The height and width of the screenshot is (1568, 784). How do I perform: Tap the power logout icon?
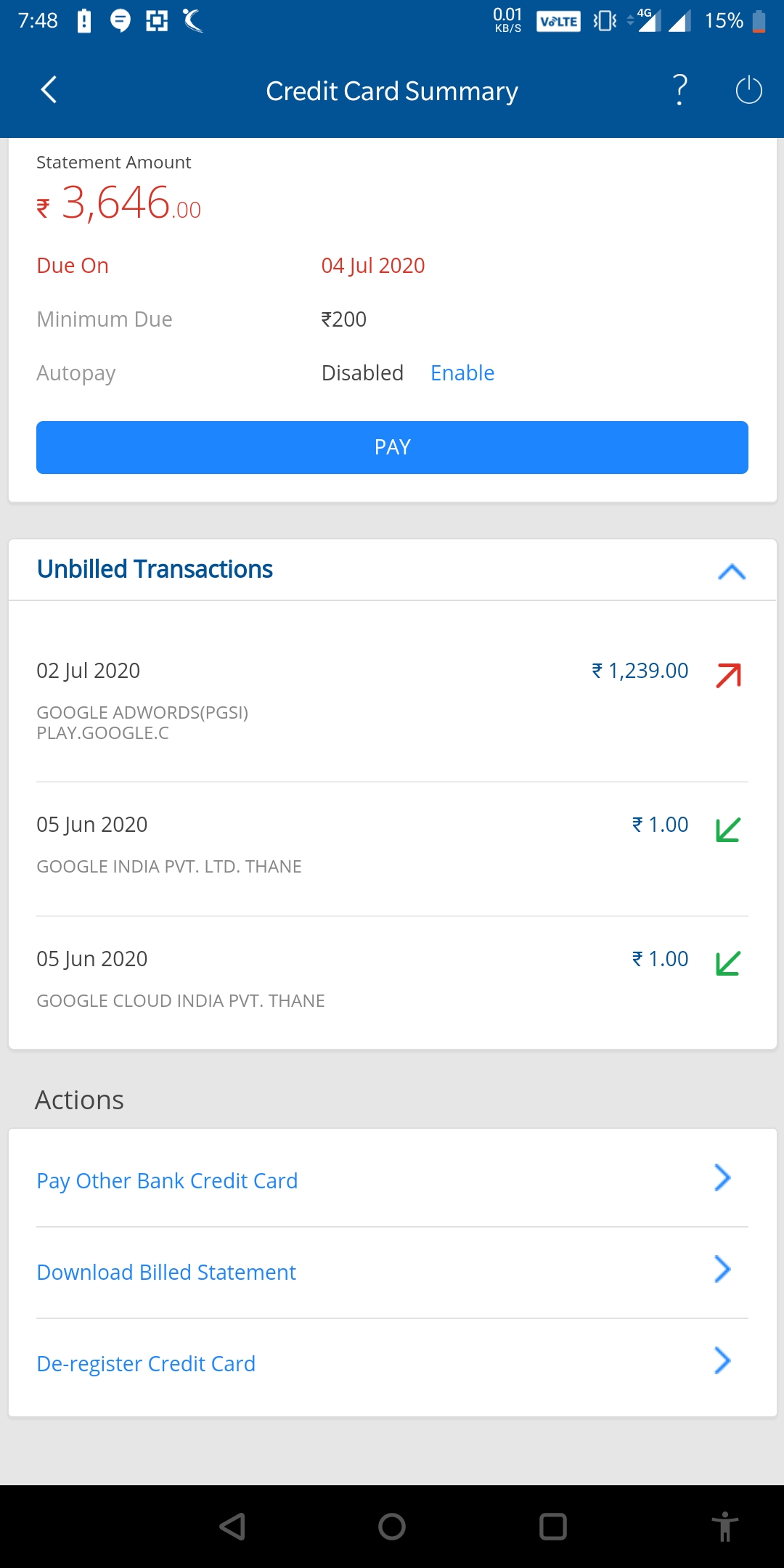(x=748, y=90)
